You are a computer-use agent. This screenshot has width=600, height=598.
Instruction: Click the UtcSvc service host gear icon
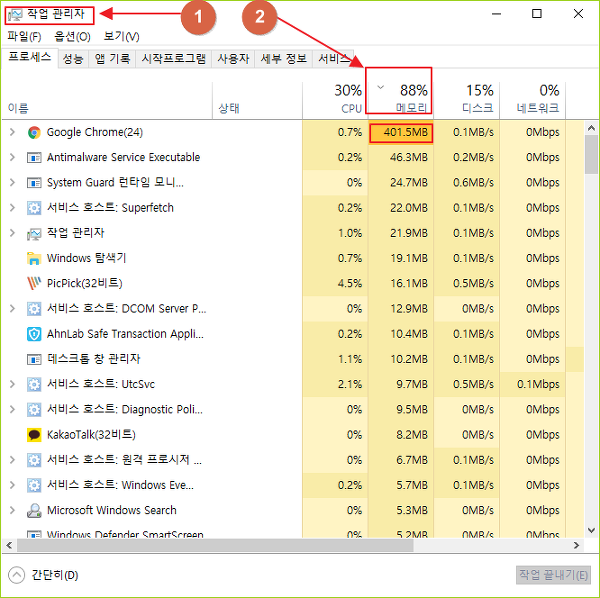[34, 384]
